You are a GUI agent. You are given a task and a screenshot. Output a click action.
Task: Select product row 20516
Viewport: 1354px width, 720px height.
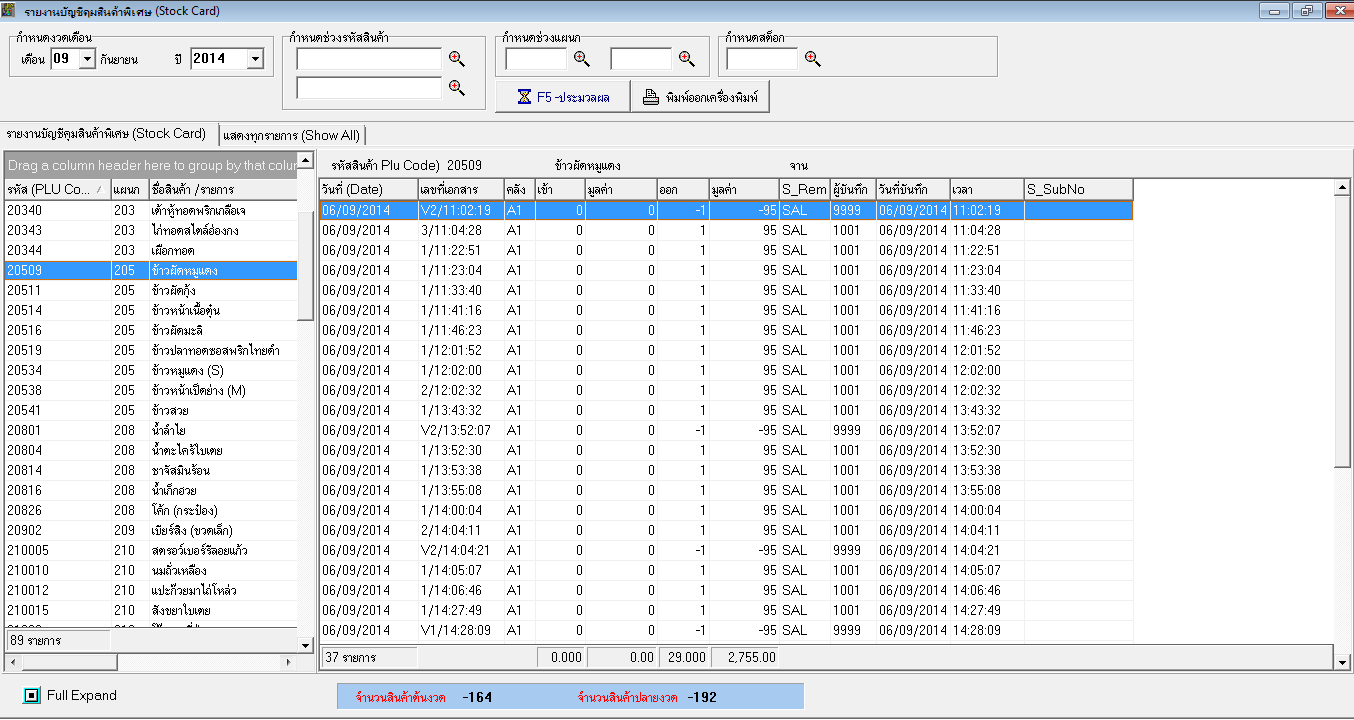coord(151,330)
